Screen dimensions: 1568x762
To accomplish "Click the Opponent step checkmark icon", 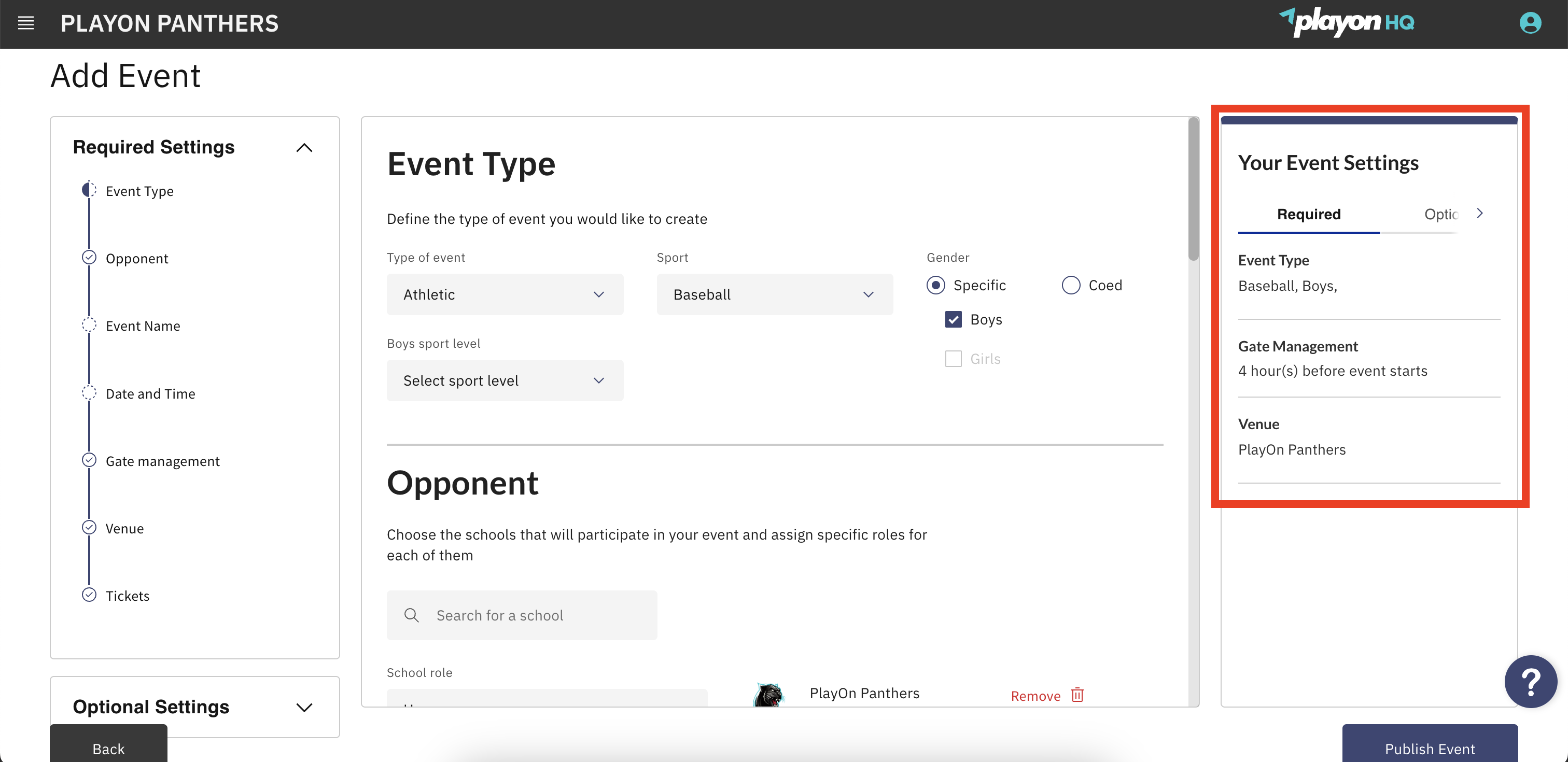I will click(89, 258).
